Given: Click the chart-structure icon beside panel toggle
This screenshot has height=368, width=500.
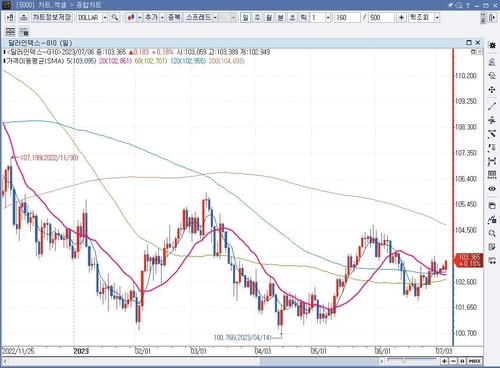Looking at the screenshot, I should (x=23, y=17).
